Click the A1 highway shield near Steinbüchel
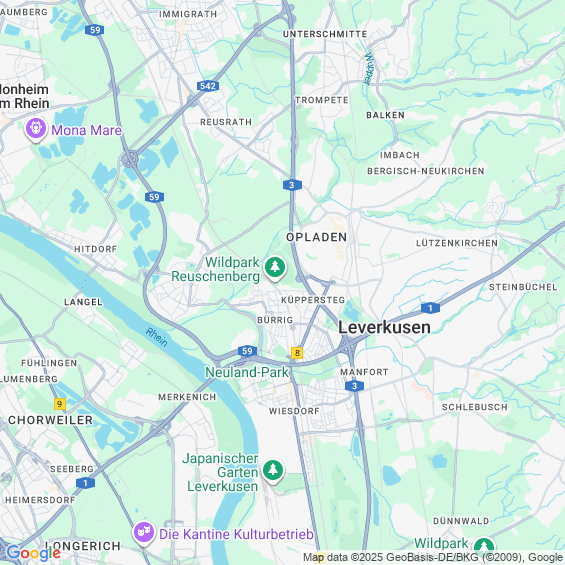Viewport: 565px width, 565px height. click(x=430, y=308)
